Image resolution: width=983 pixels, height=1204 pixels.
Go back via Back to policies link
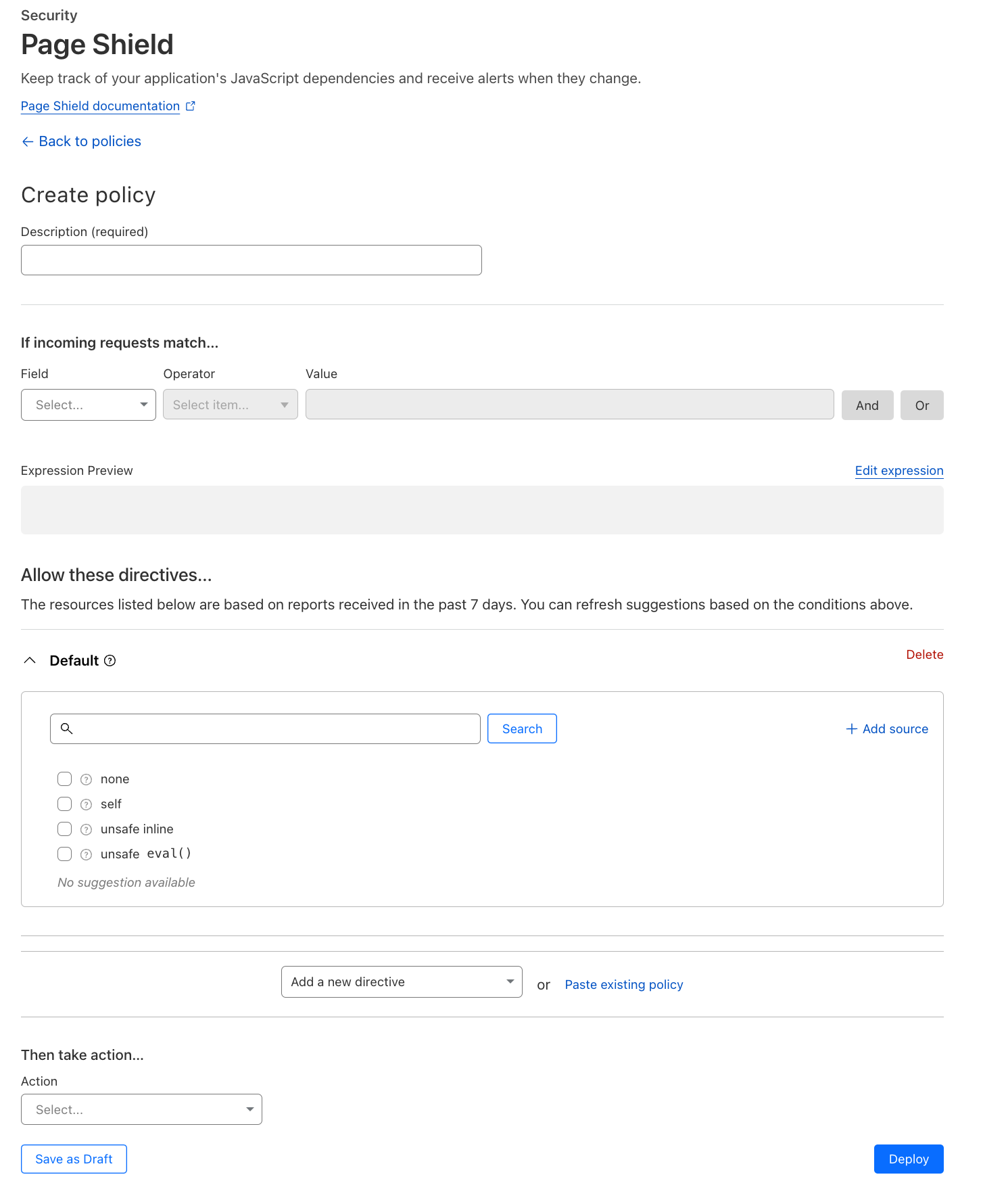pyautogui.click(x=90, y=141)
